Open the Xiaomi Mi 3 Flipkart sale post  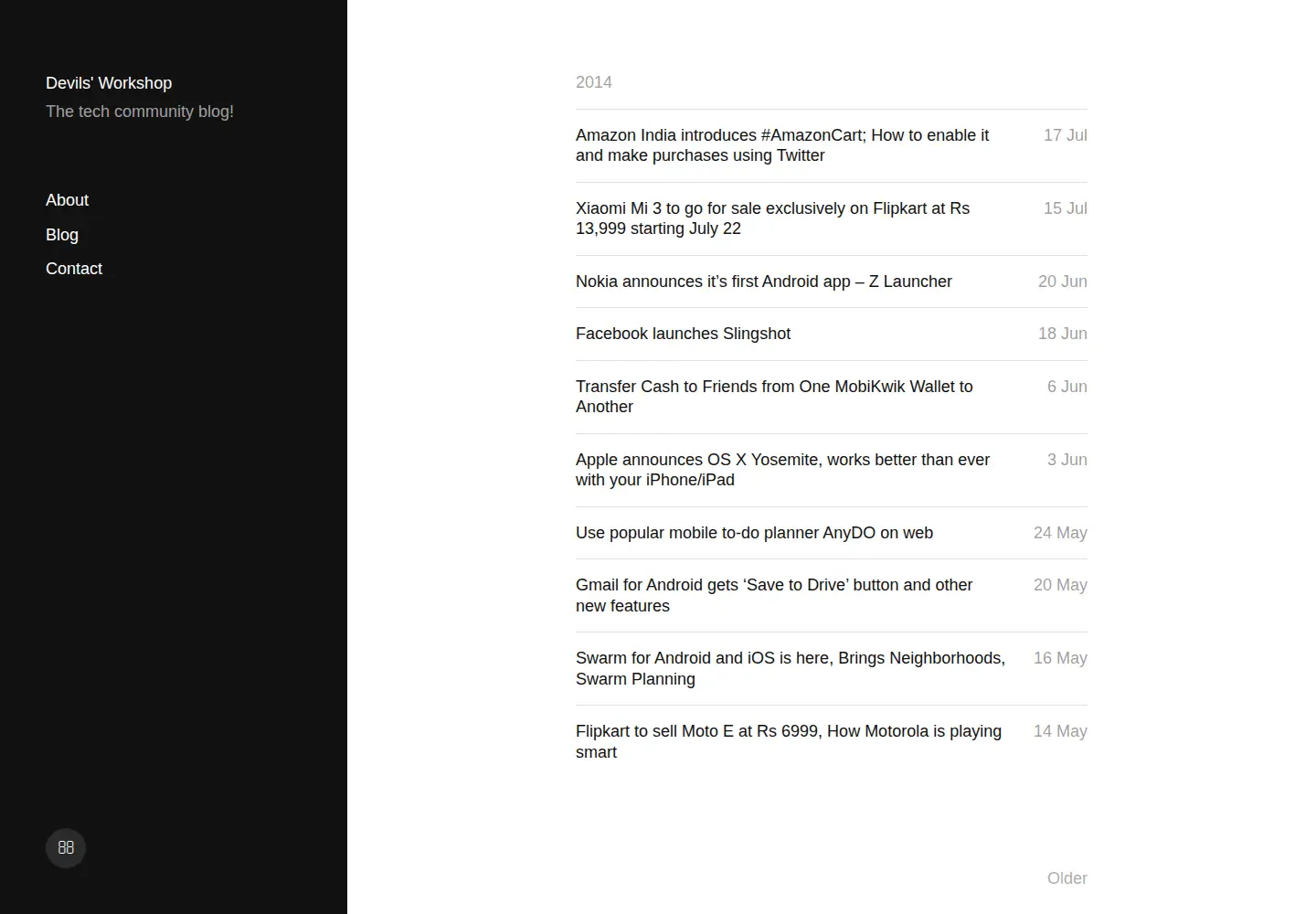[x=772, y=218]
